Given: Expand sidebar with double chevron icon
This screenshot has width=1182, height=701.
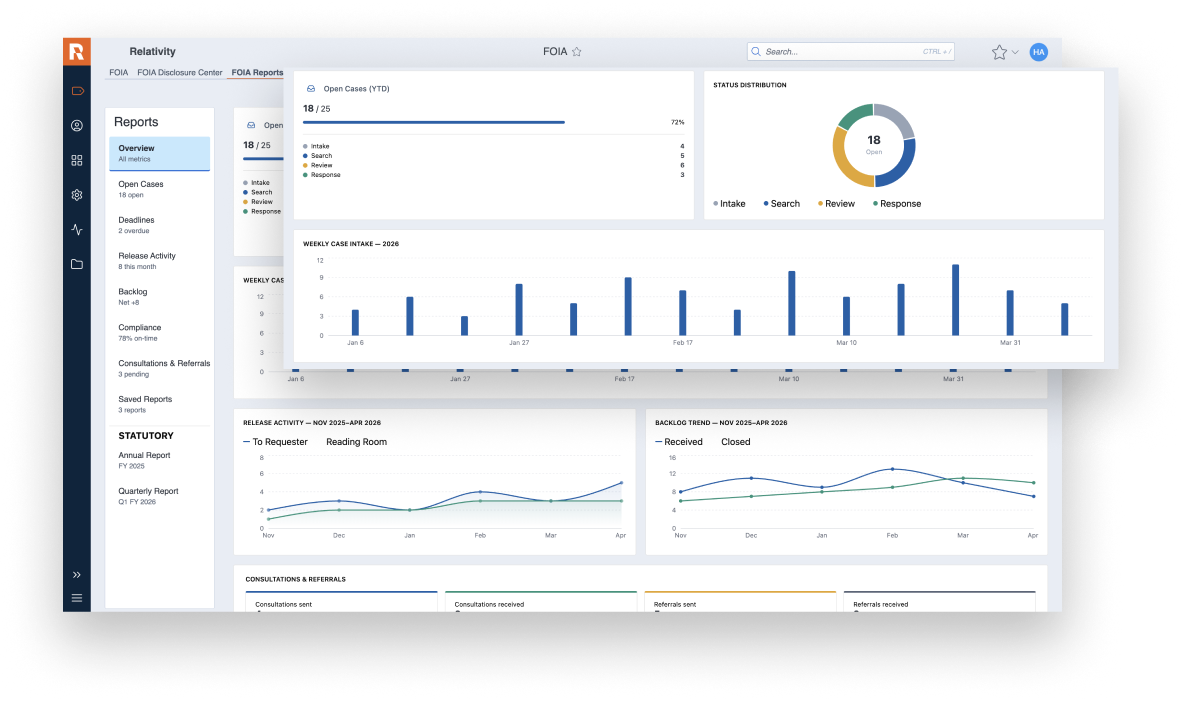Looking at the screenshot, I should pyautogui.click(x=77, y=575).
